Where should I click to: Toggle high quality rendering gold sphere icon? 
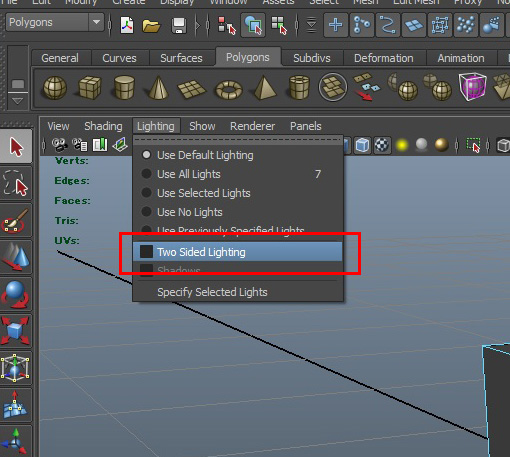pyautogui.click(x=442, y=145)
